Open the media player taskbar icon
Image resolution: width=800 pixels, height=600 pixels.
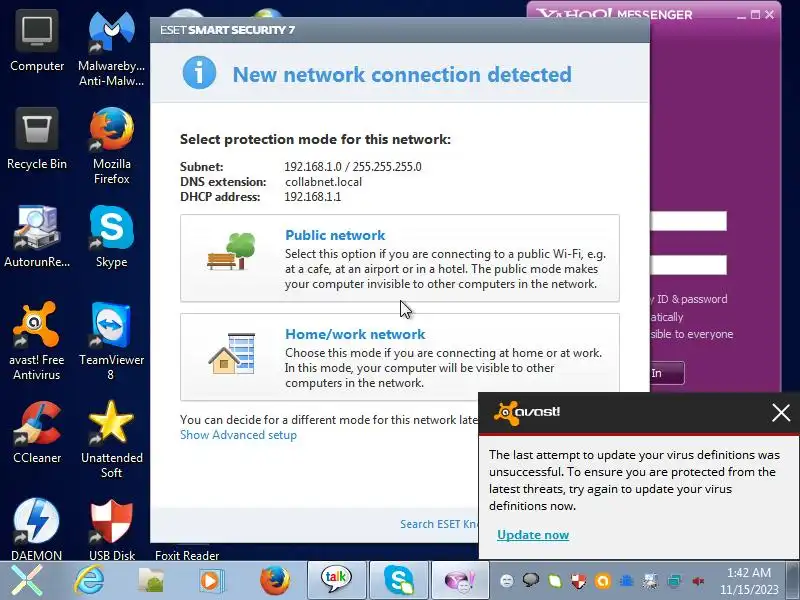210,581
